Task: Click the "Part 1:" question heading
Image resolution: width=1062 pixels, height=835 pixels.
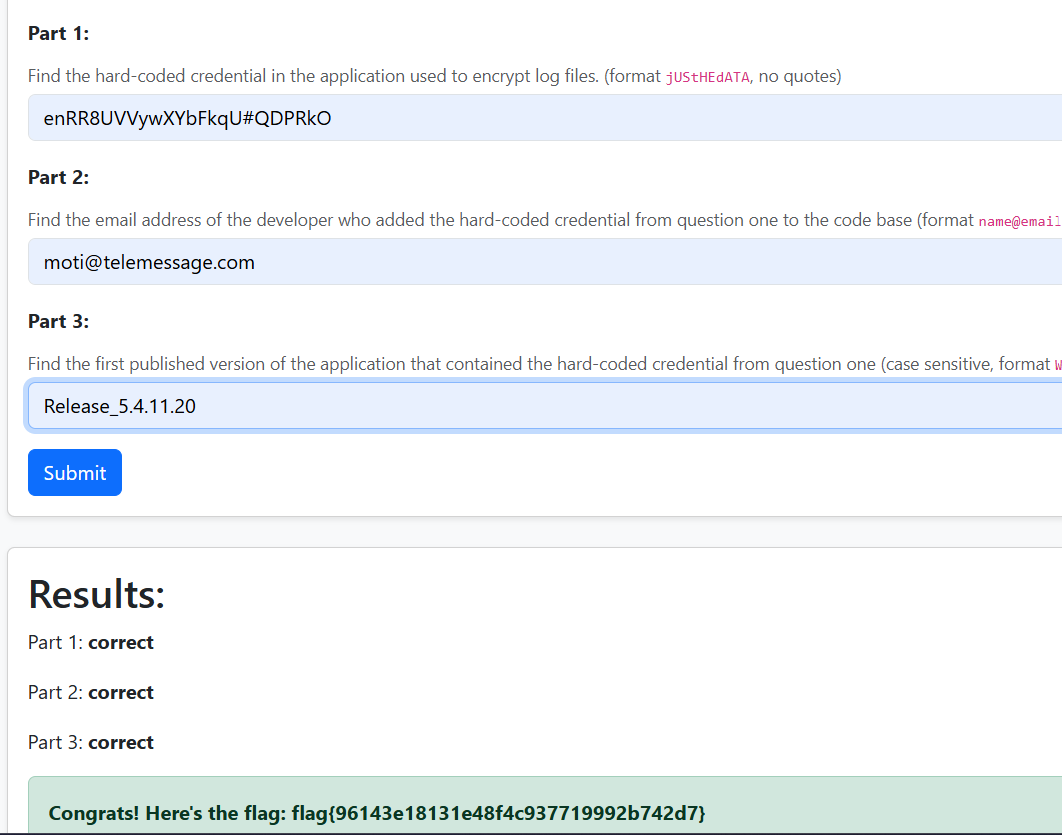Action: [x=58, y=34]
